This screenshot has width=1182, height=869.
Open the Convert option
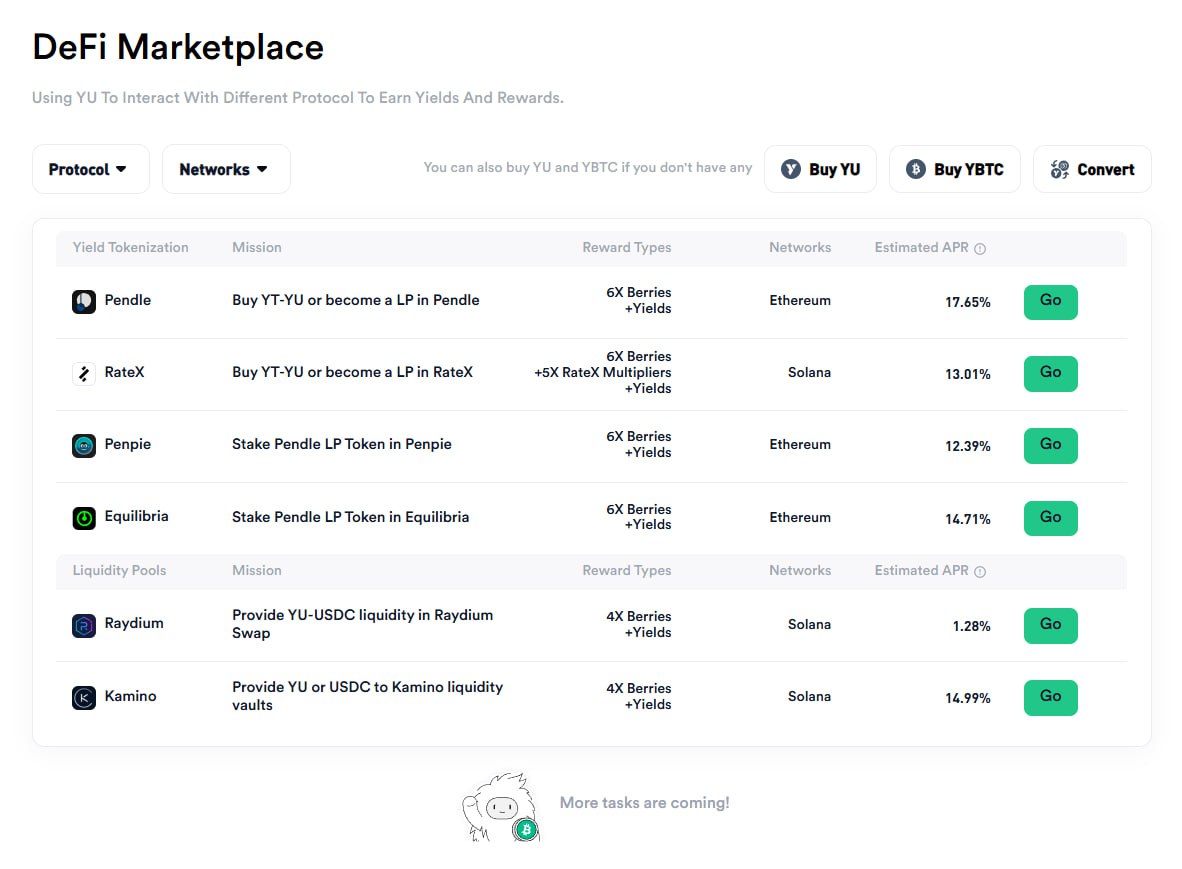[1092, 169]
